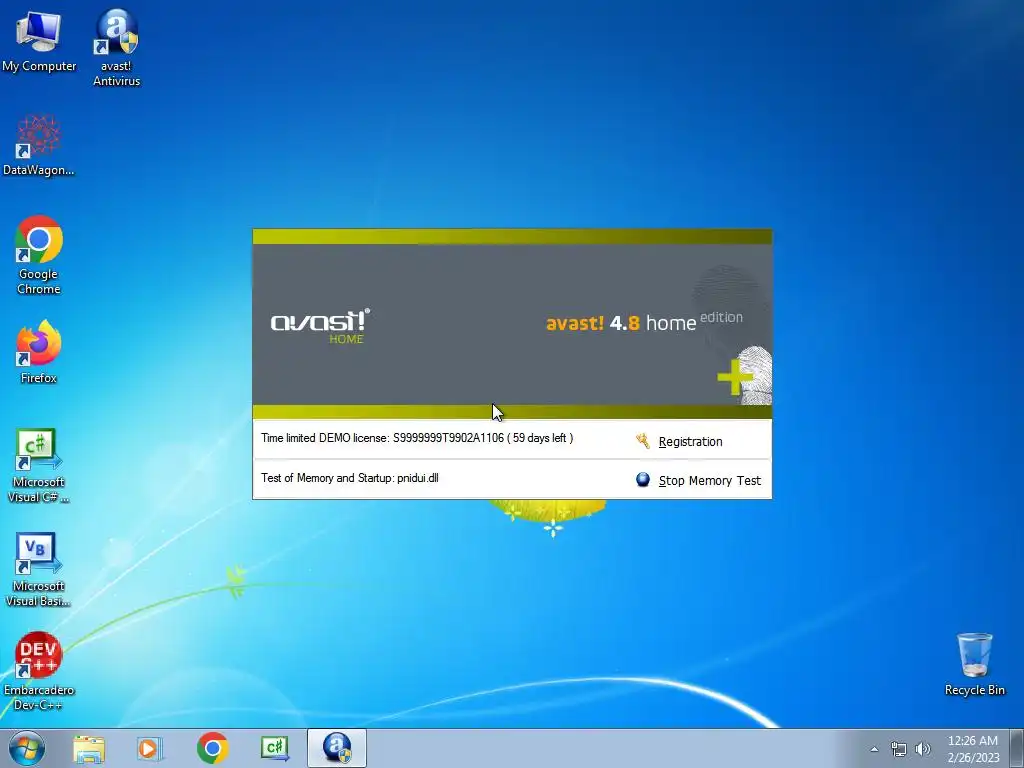Click the 'Test of Memory and Startup: pnidui.dll' text

[349, 478]
